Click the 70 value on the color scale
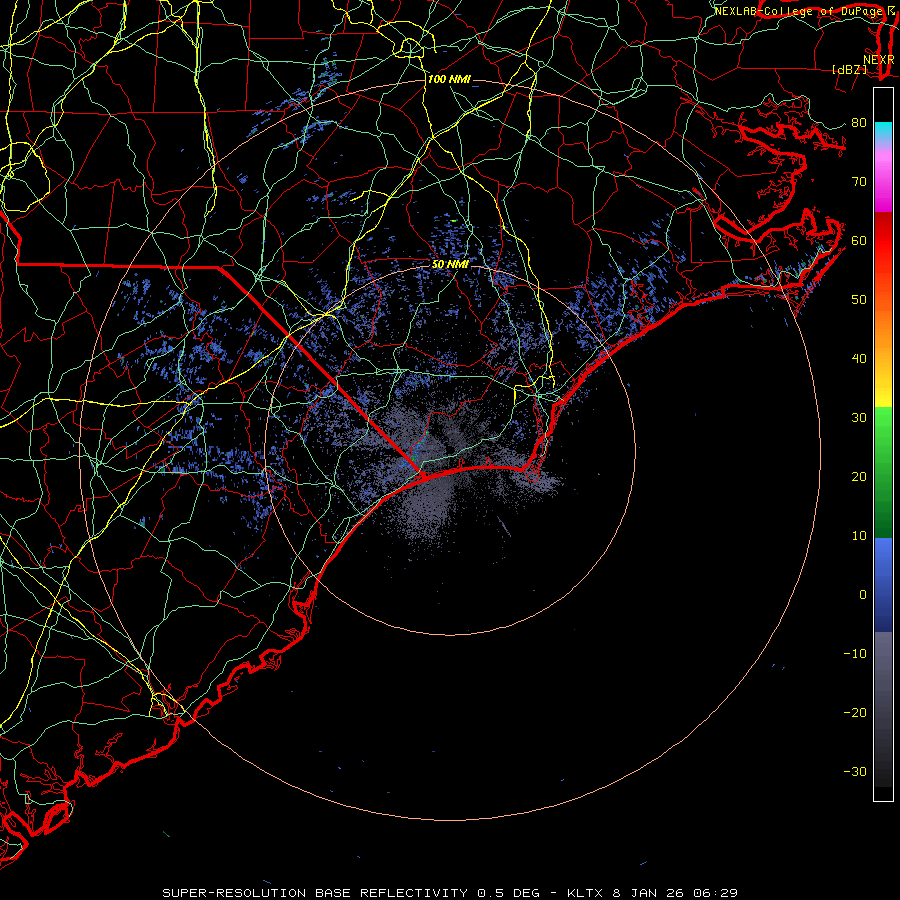The image size is (900, 900). (x=859, y=181)
